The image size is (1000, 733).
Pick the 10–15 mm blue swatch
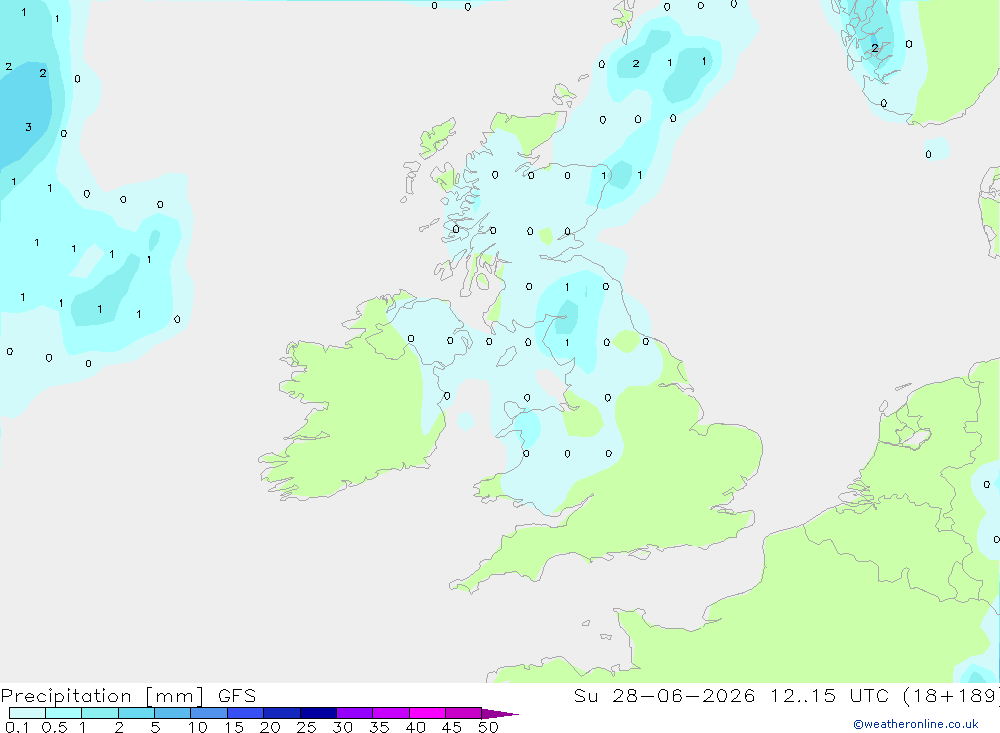[x=209, y=713]
